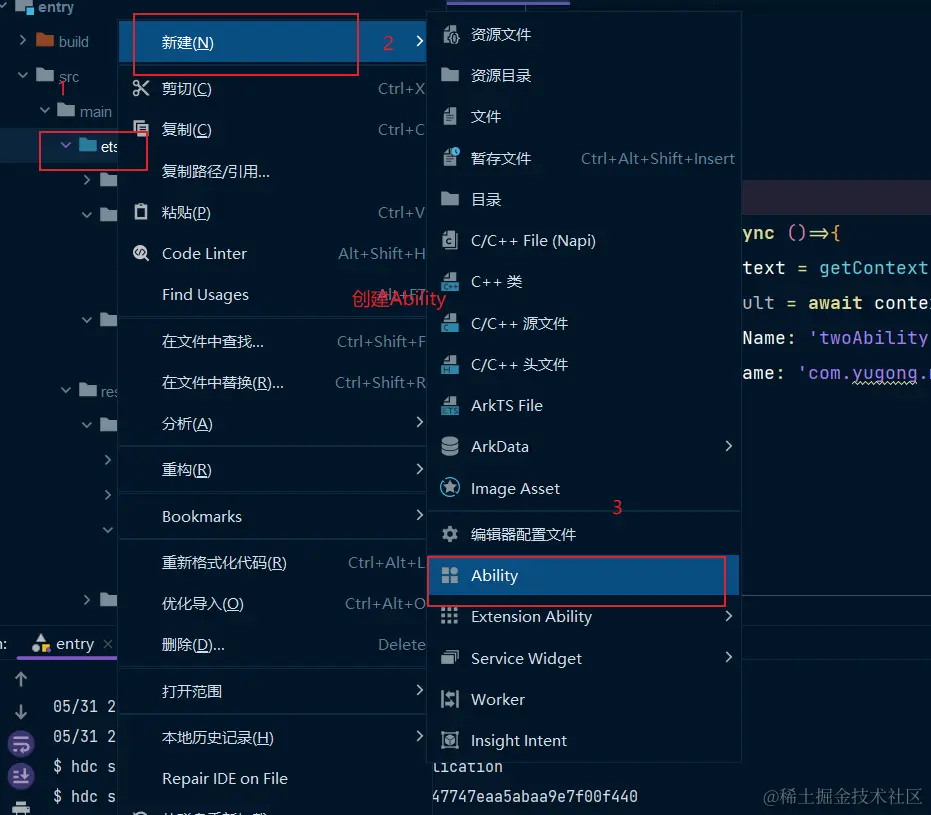The height and width of the screenshot is (815, 931).
Task: Click the C/C++ 头文件 header icon
Action: pos(450,364)
